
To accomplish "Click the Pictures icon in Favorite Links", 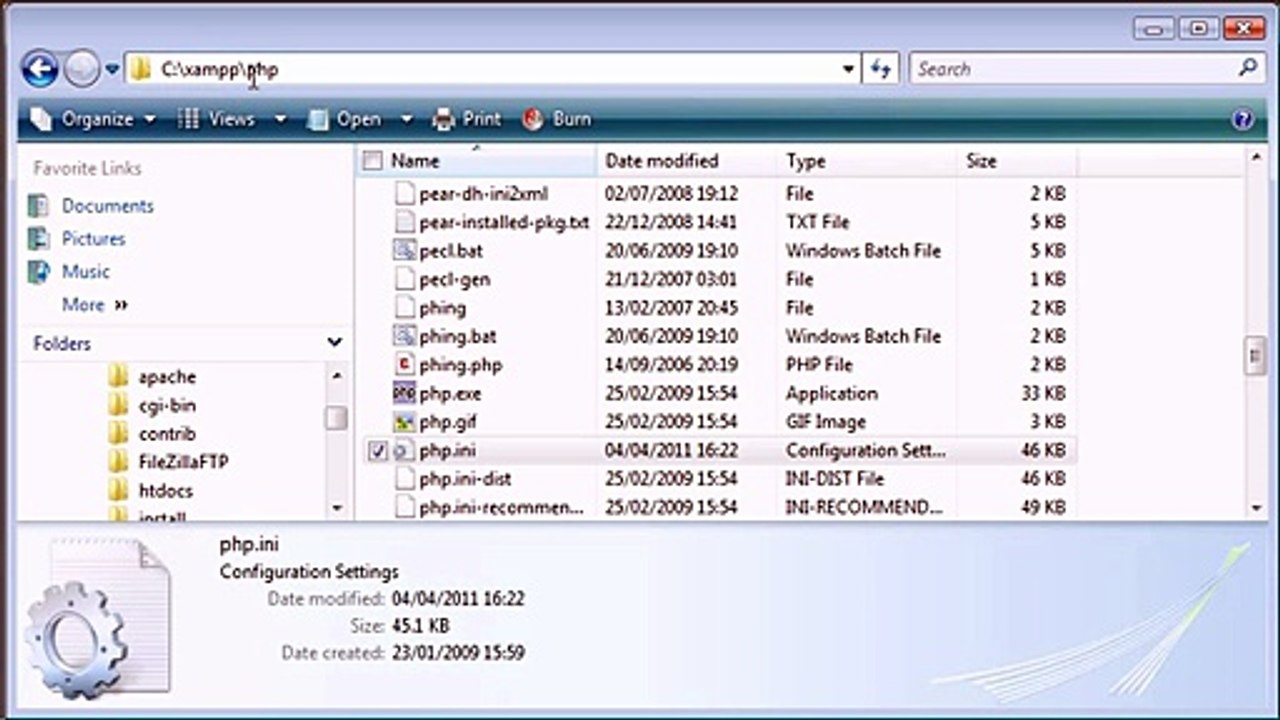I will point(39,239).
